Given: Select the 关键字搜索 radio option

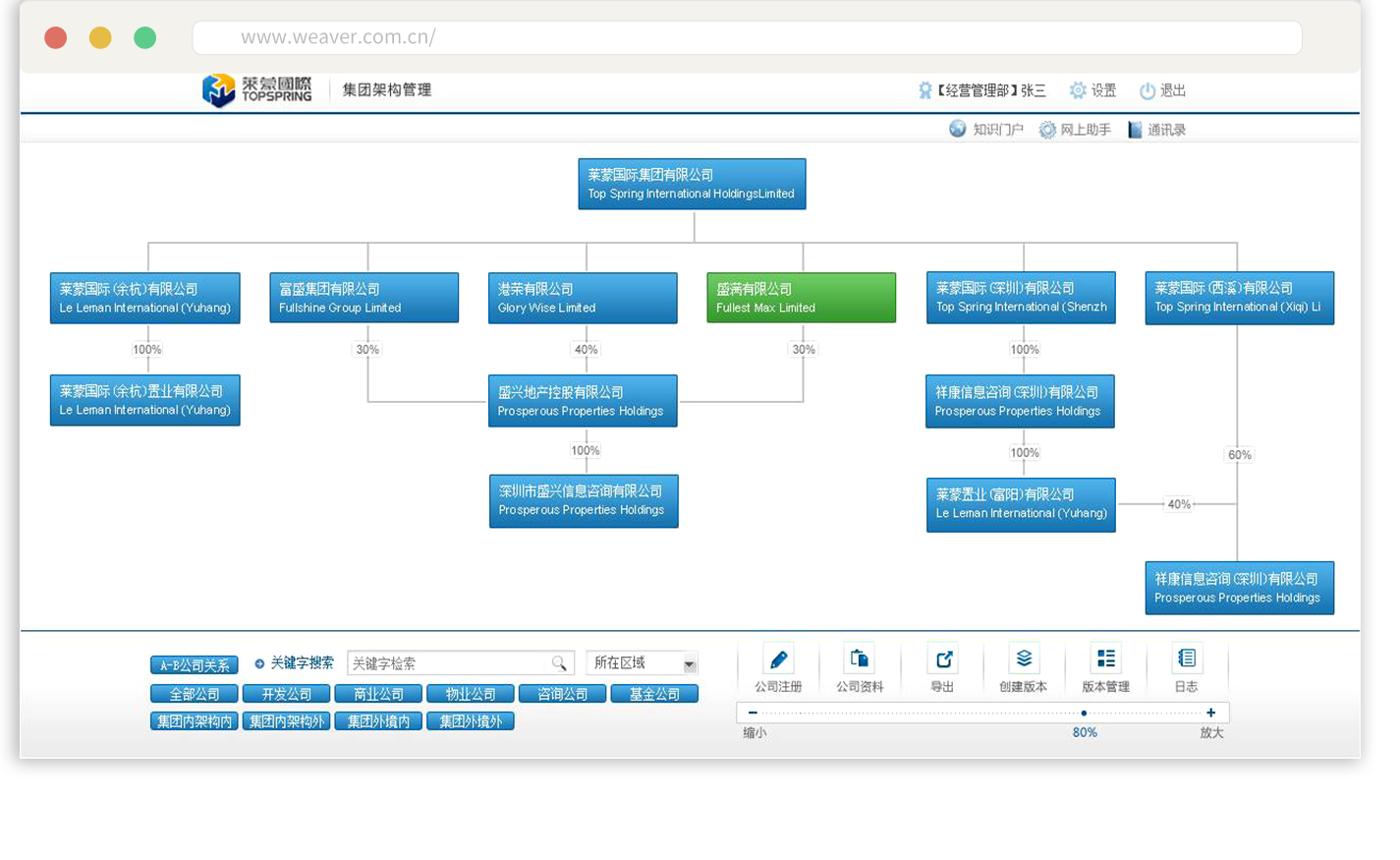Looking at the screenshot, I should pos(259,663).
